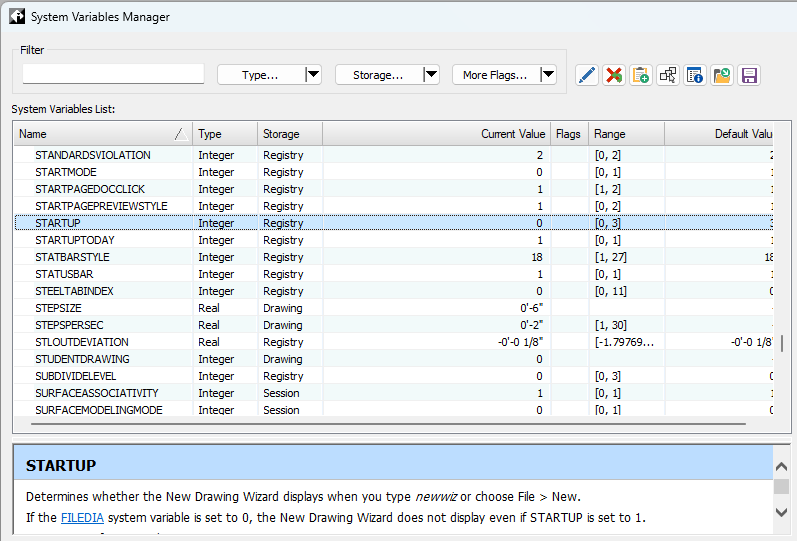This screenshot has width=797, height=541.
Task: Click the Type column header
Action: point(225,134)
